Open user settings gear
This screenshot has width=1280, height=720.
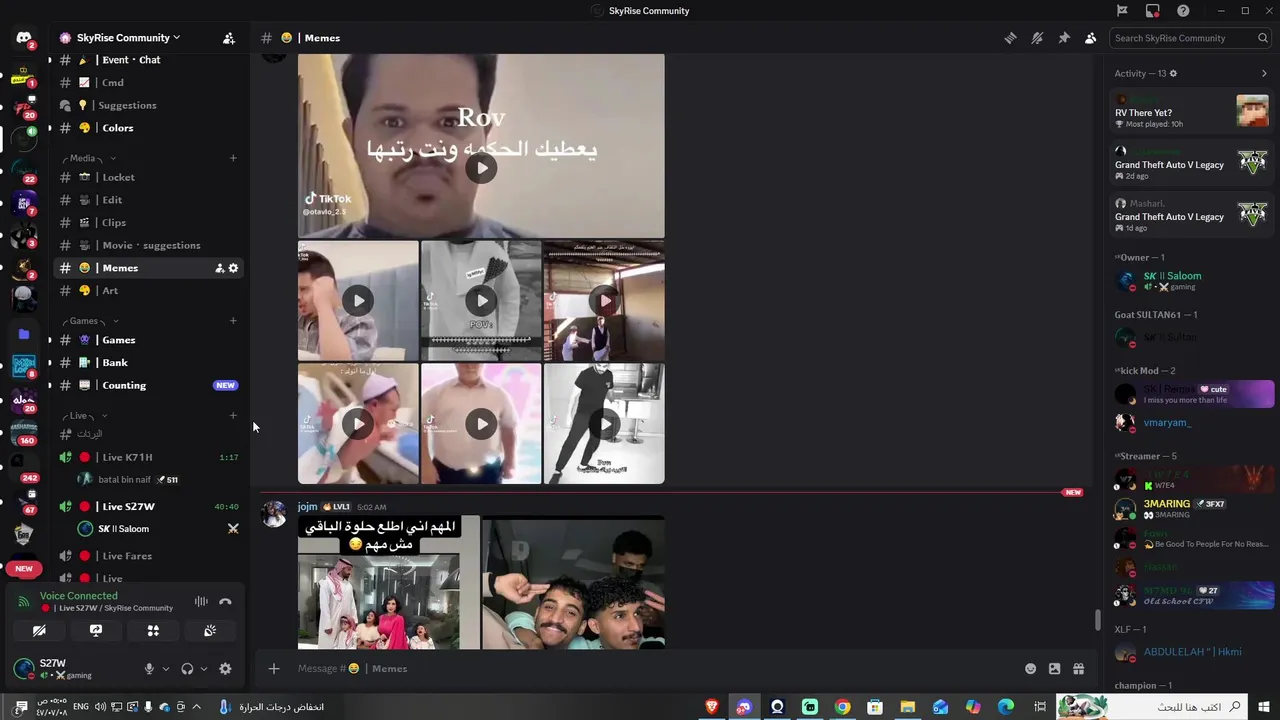click(225, 669)
